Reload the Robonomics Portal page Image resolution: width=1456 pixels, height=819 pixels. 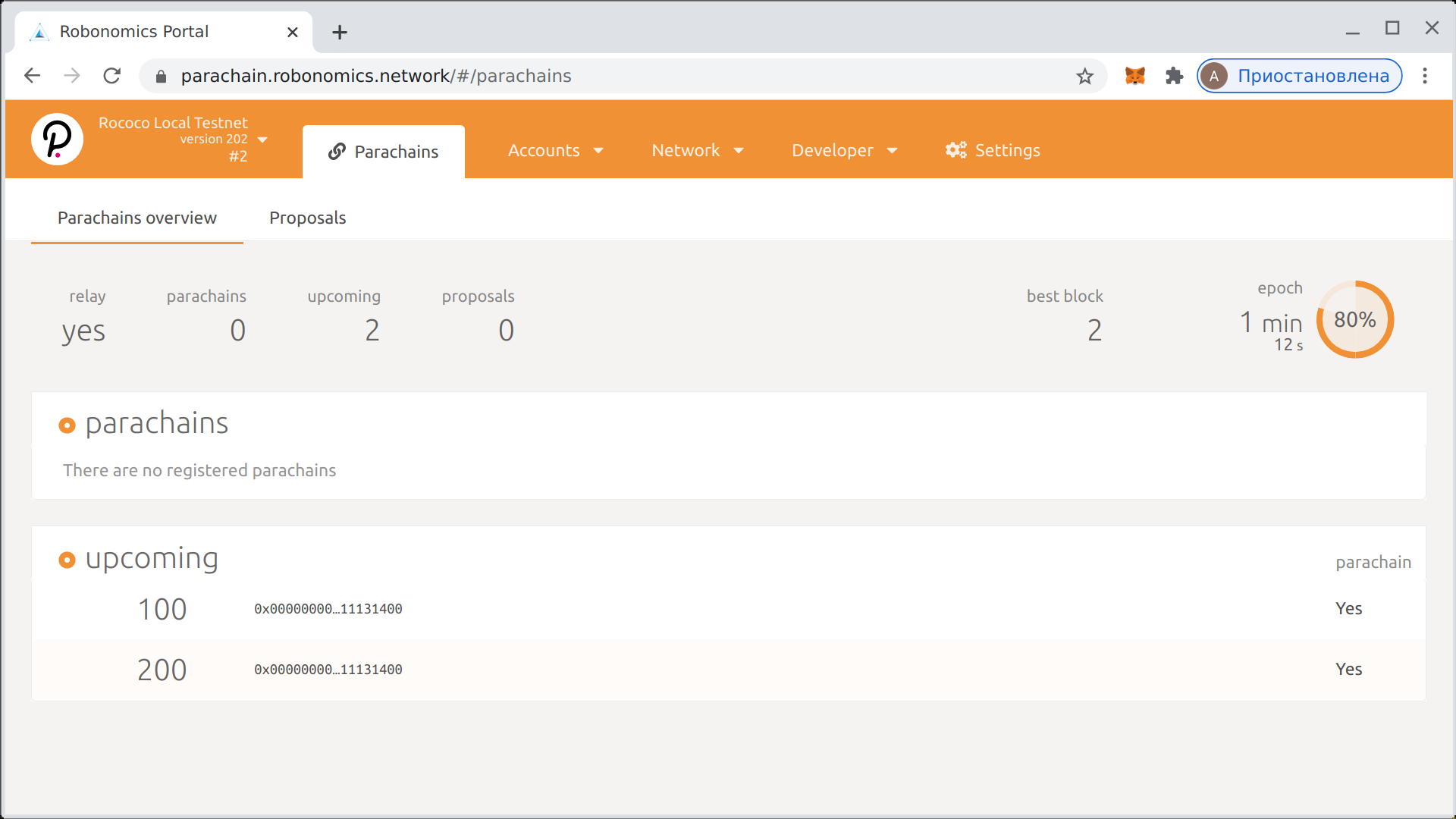[x=112, y=76]
